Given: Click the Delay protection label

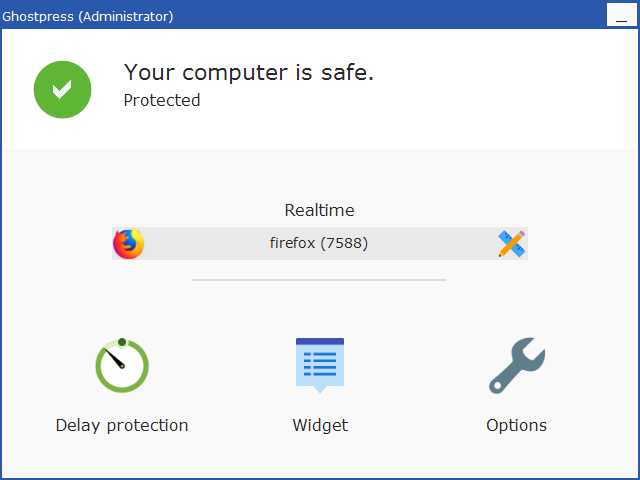Looking at the screenshot, I should click(x=122, y=425).
